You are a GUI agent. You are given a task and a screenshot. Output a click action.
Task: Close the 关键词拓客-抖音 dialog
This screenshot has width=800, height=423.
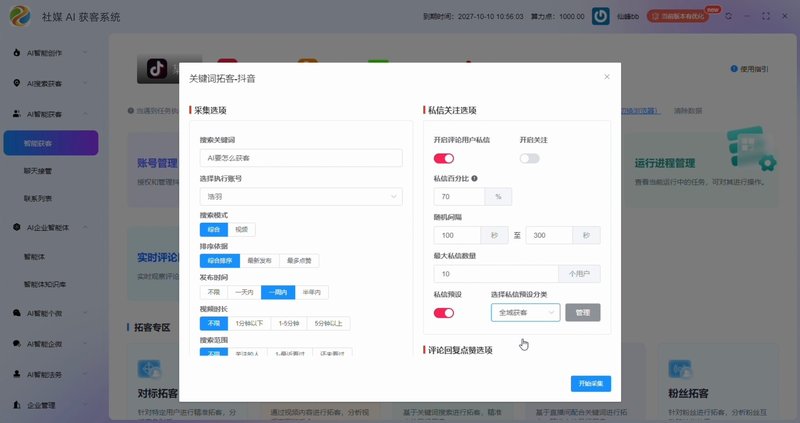point(607,77)
